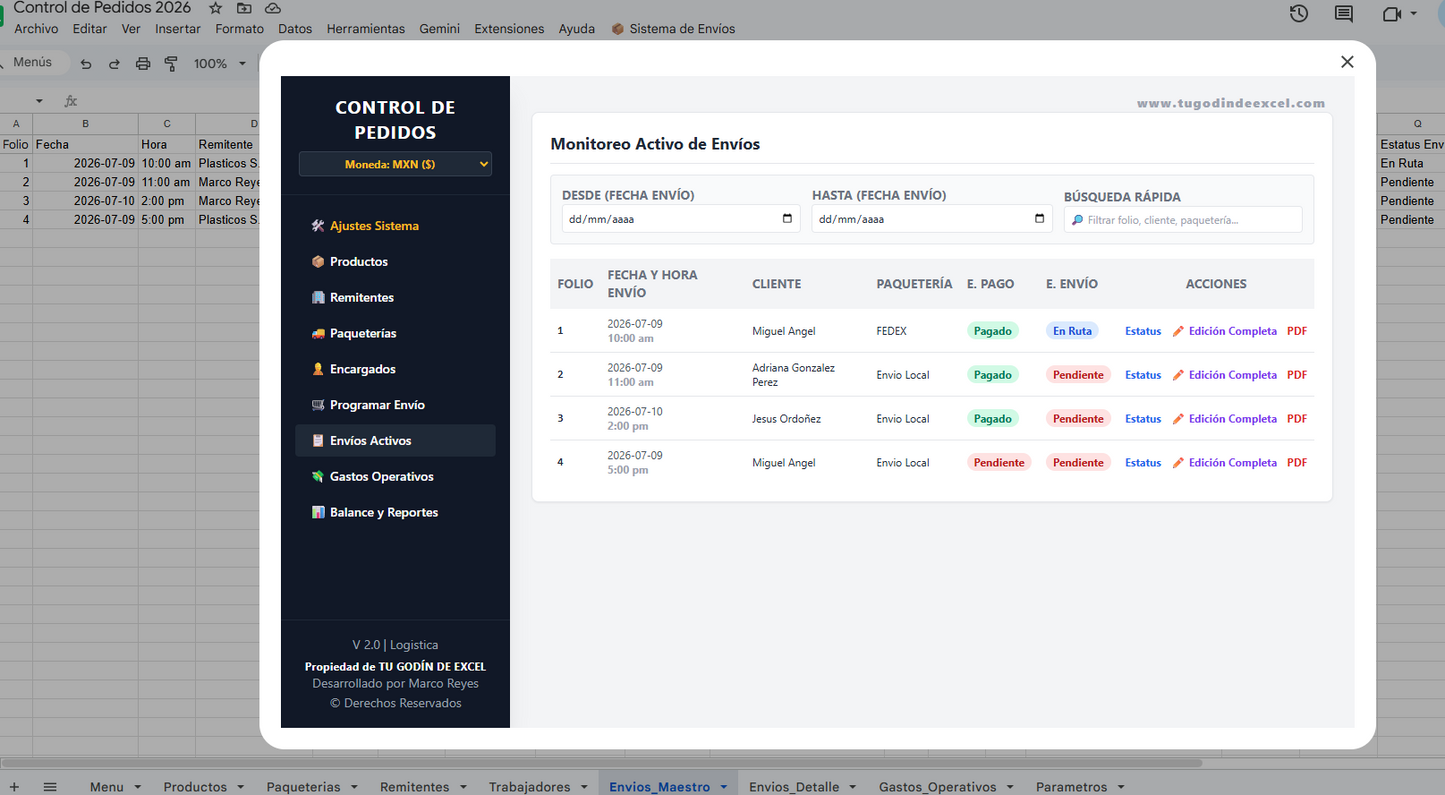The width and height of the screenshot is (1445, 795).
Task: Star the Control de Pedidos 2026 document
Action: (x=215, y=8)
